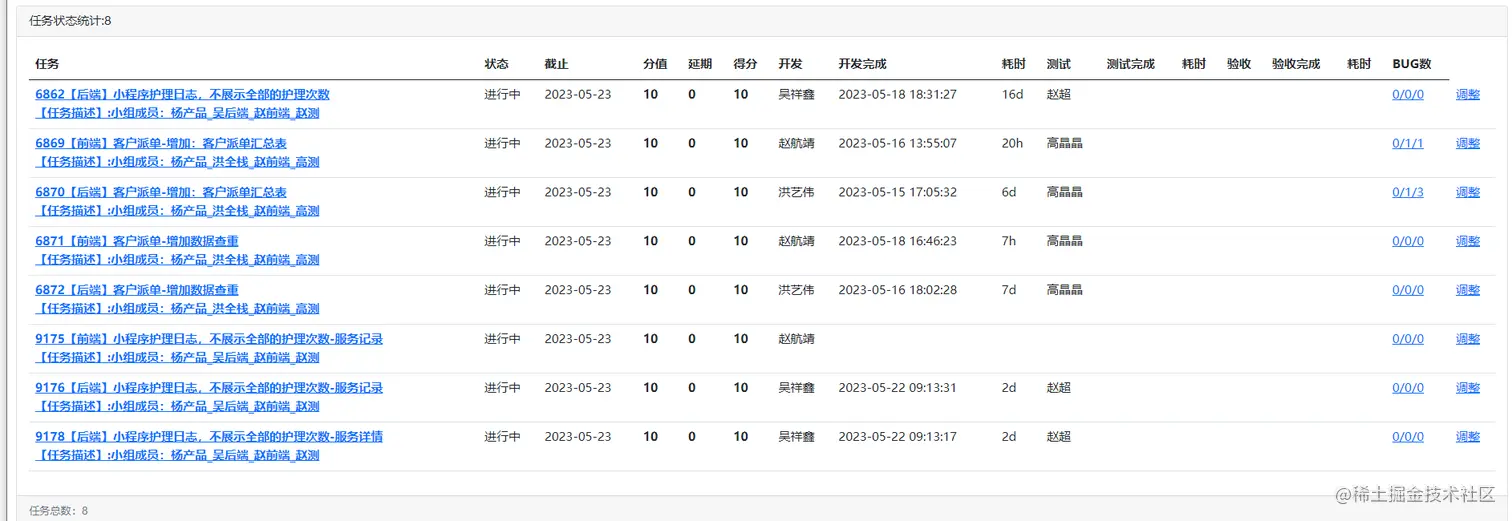Screen dimensions: 1512x521
Task: Open BUG count 0/0/0 in task 9176 row
Action: tap(1408, 388)
